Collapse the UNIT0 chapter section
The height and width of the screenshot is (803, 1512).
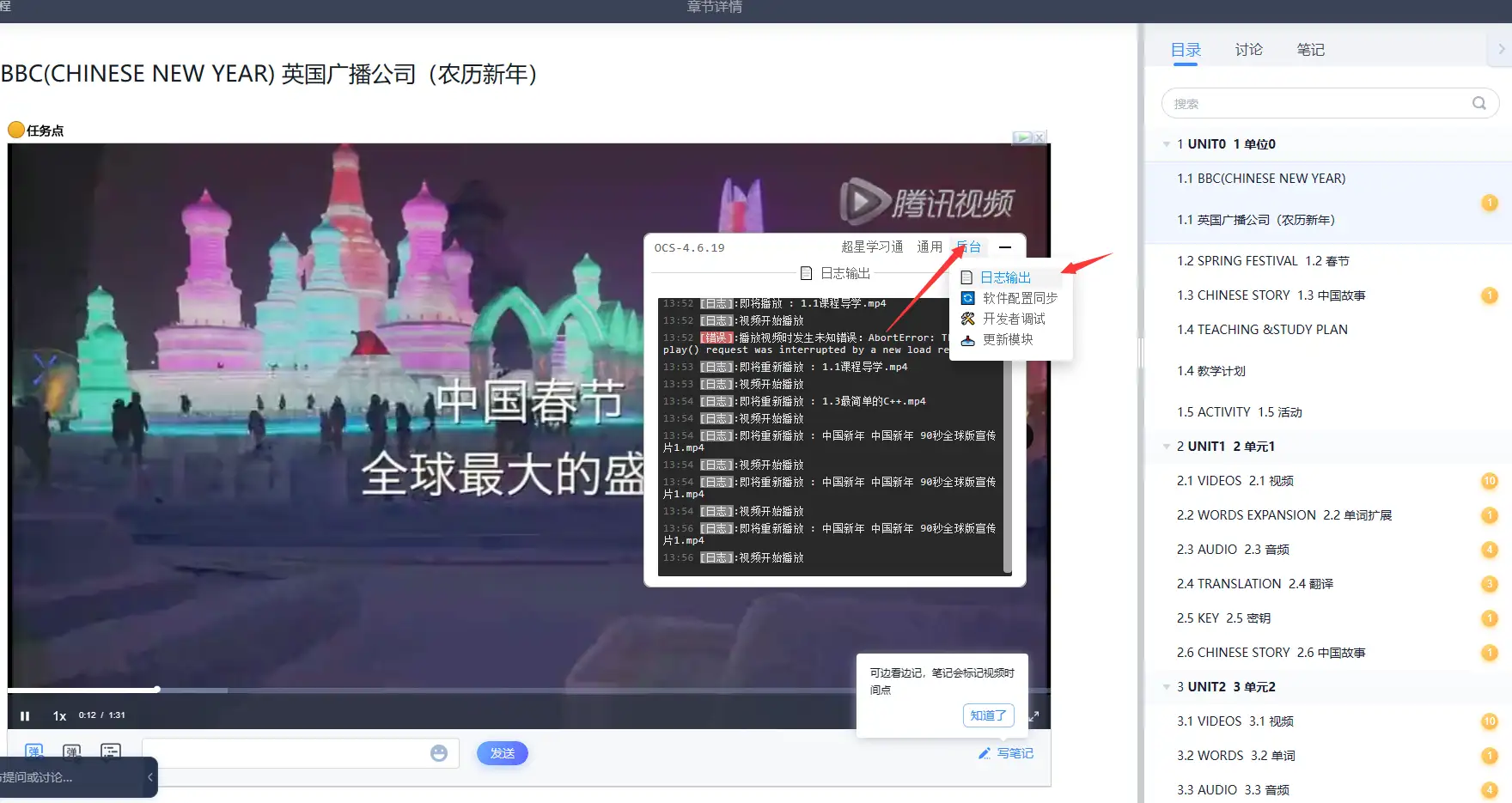[x=1166, y=144]
